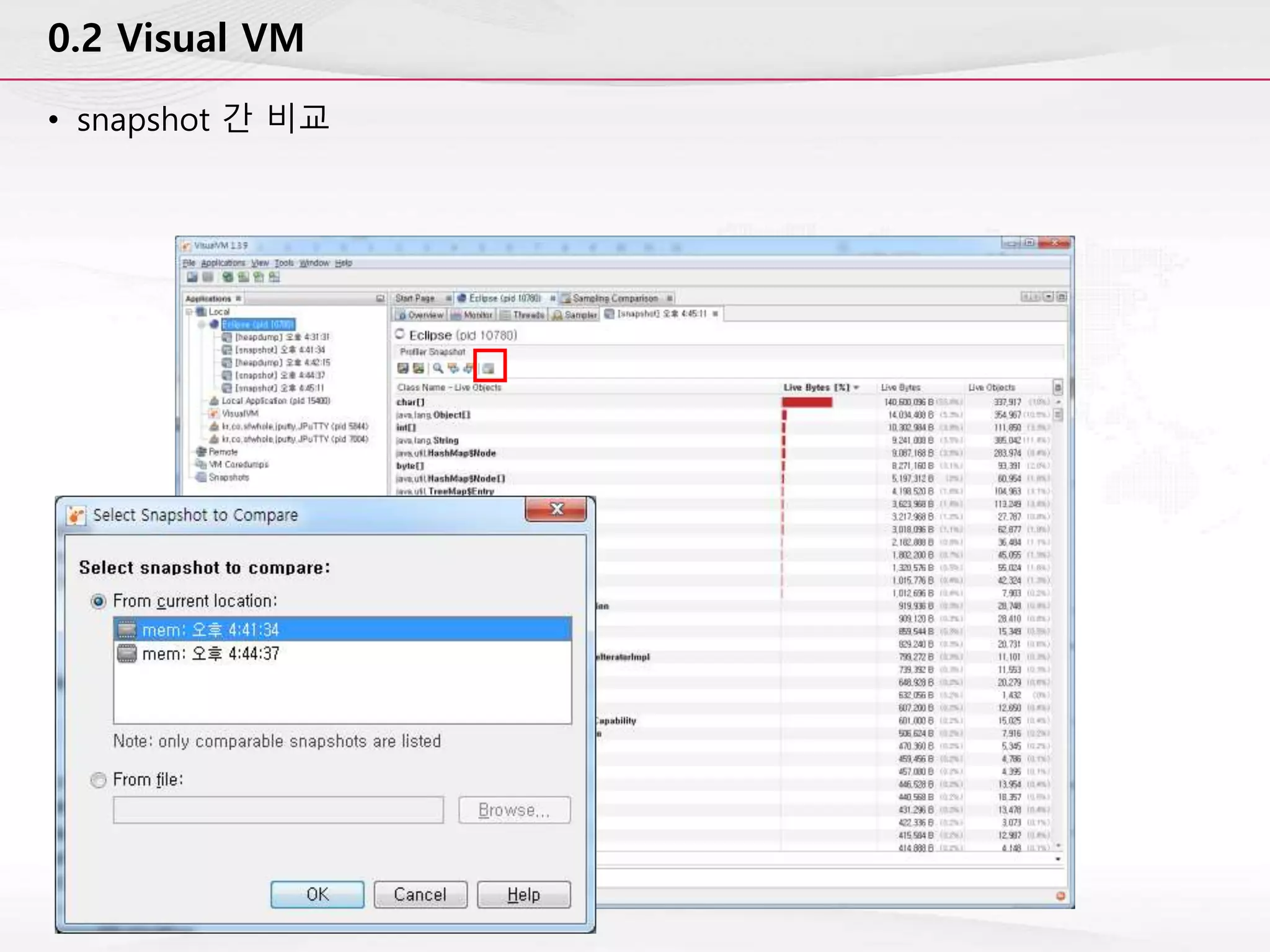
Task: Select [snapshot] 오후 4:41:34 tree item
Action: [x=274, y=350]
